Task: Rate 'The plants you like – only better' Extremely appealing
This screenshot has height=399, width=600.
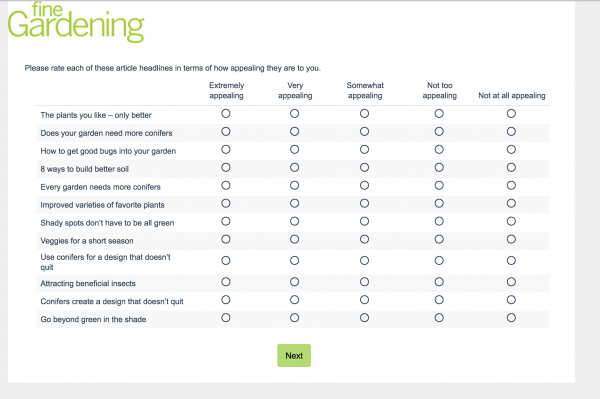Action: click(x=226, y=114)
